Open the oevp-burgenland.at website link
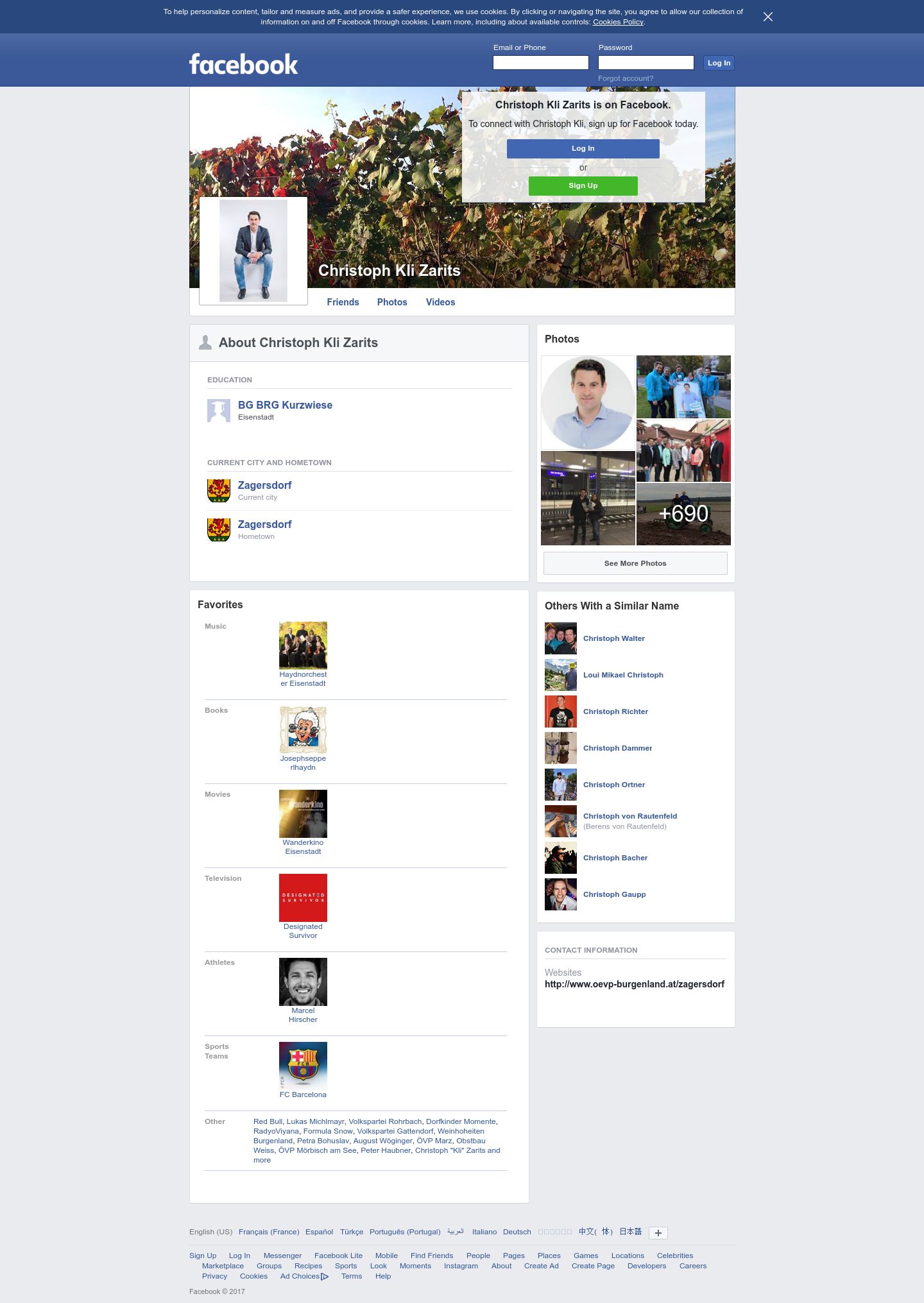This screenshot has height=1303, width=924. coord(635,984)
